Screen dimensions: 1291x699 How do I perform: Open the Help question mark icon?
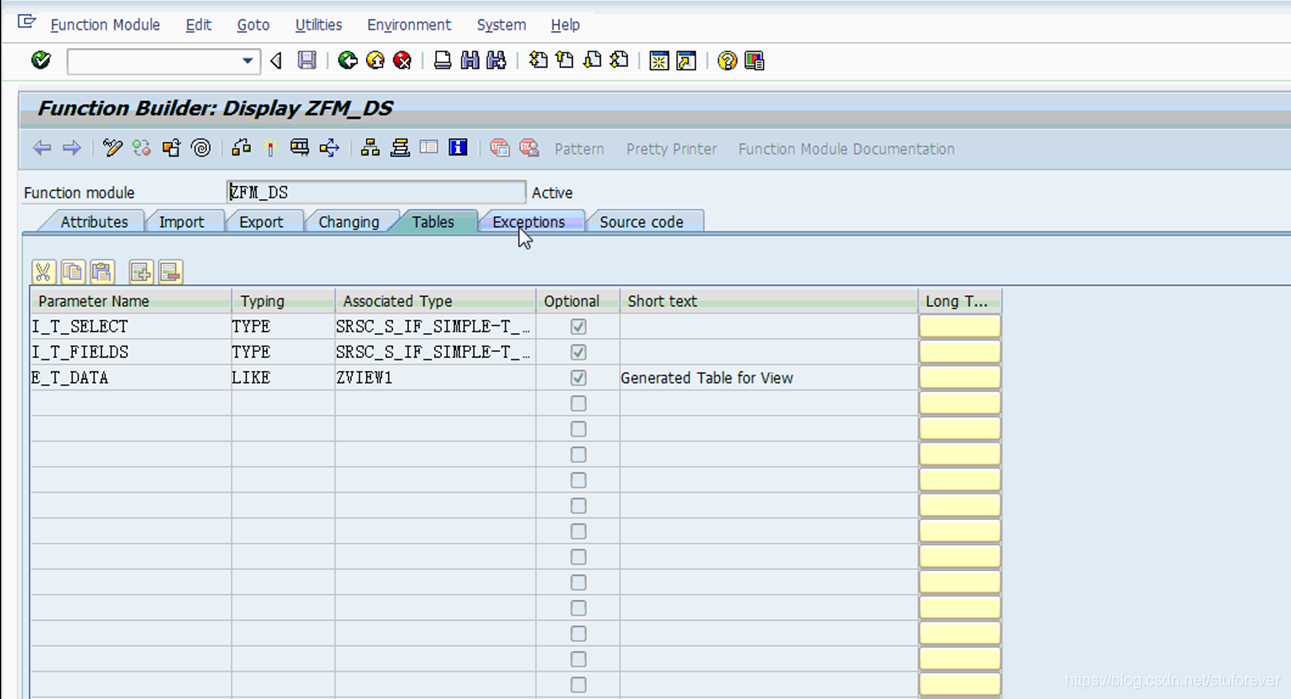pos(727,61)
